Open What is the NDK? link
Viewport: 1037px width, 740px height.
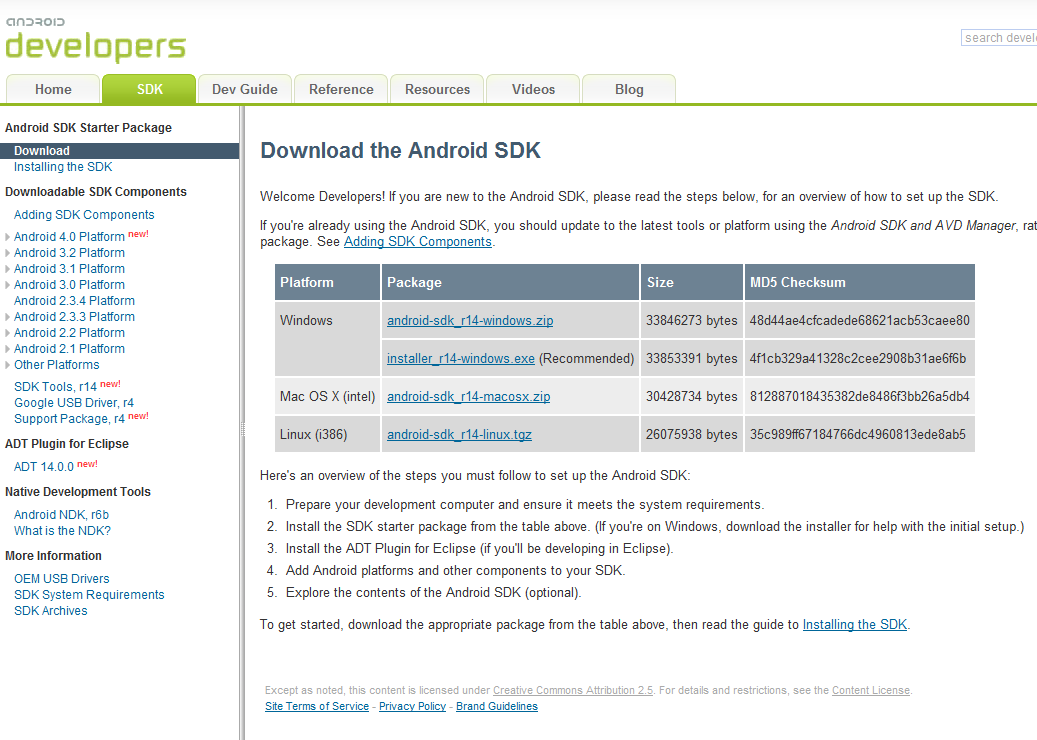click(62, 530)
